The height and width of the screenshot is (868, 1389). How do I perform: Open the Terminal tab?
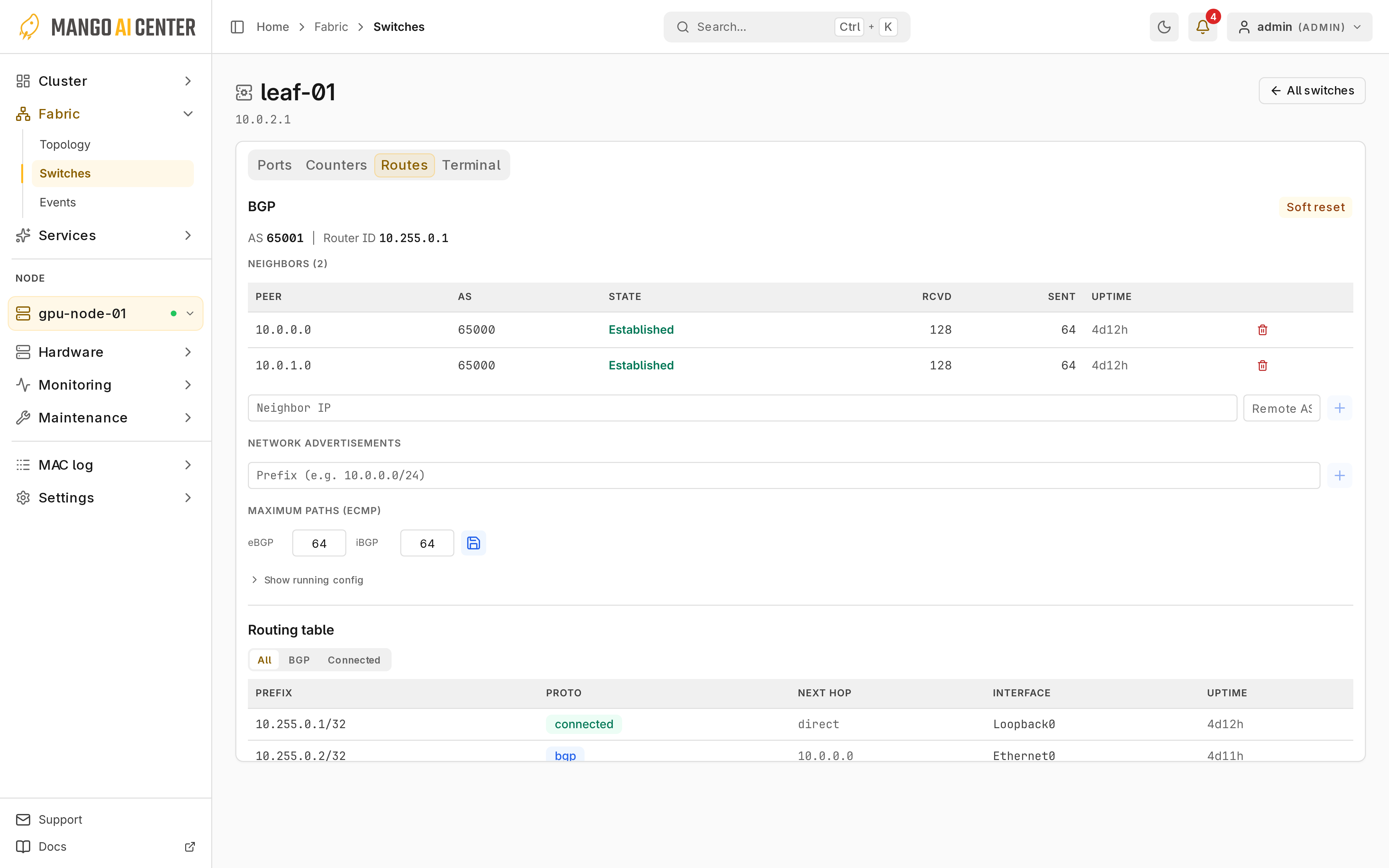tap(471, 165)
